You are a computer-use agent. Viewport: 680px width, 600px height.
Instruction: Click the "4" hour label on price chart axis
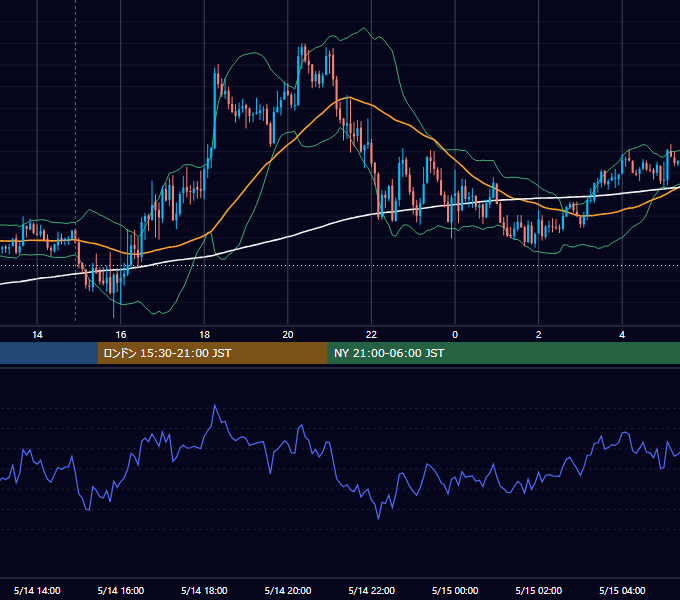(622, 335)
